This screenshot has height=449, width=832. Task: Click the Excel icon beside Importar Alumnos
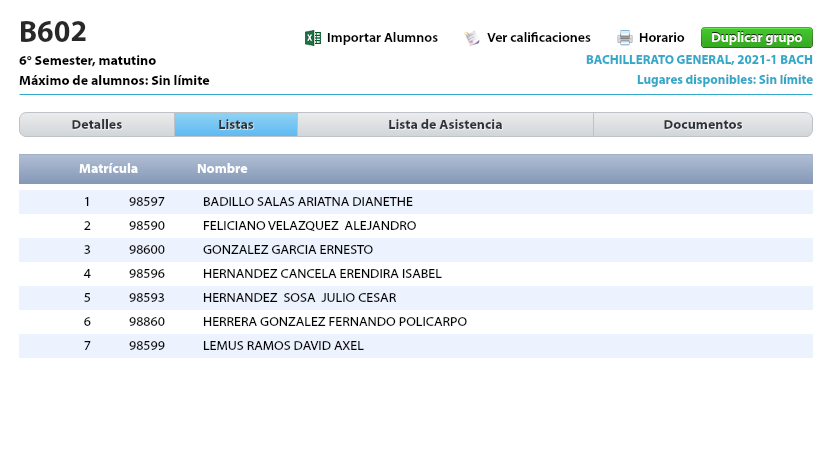point(312,38)
